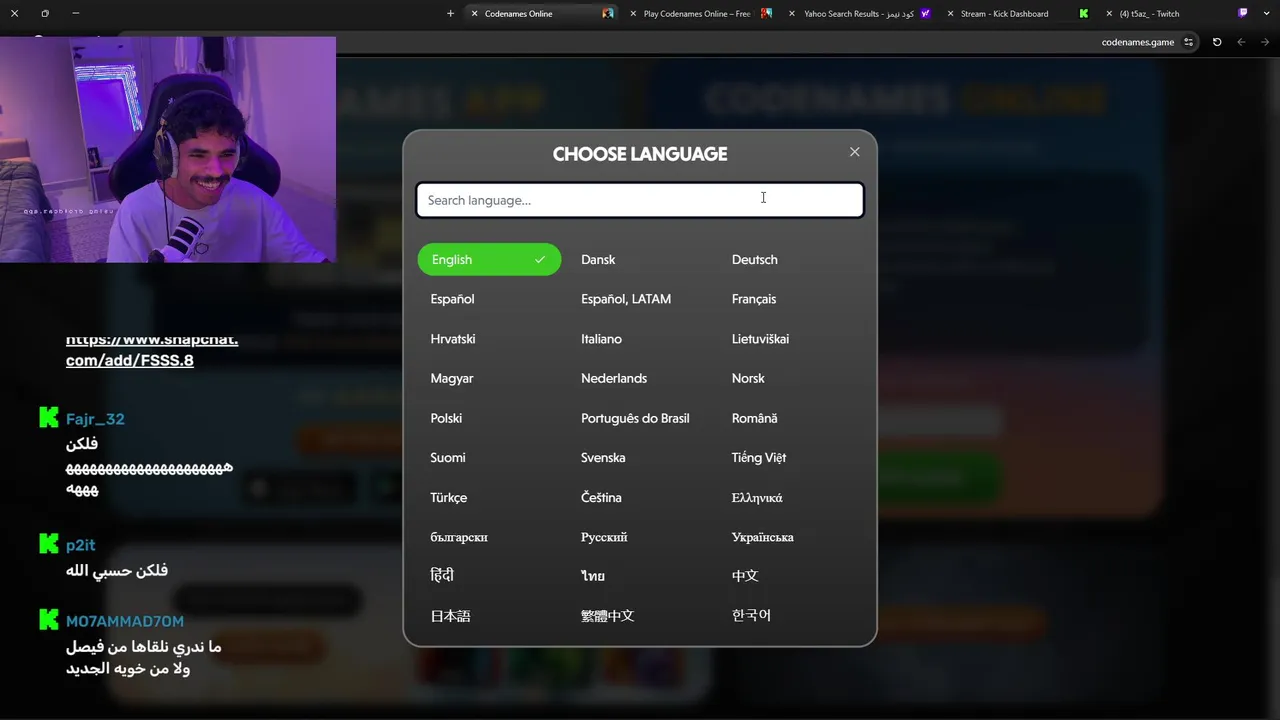The image size is (1280, 720).
Task: Select Norsk language
Action: 748,378
